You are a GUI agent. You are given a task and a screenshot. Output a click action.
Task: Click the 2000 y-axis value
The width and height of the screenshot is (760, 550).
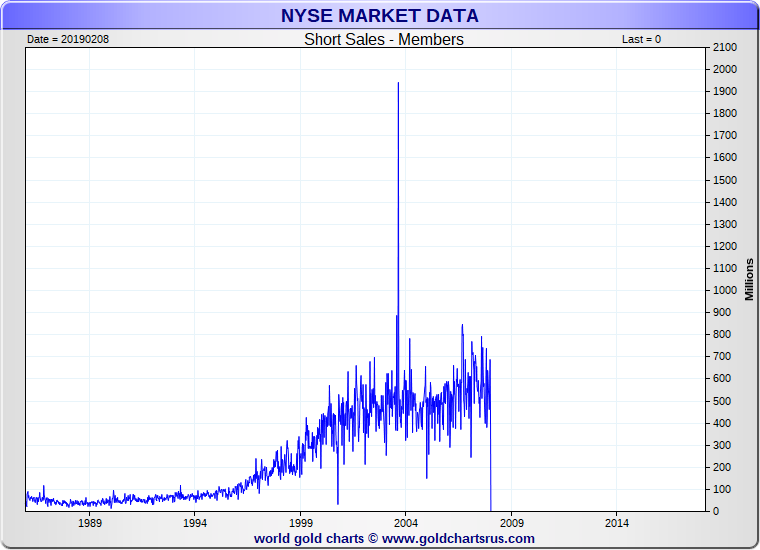[725, 69]
